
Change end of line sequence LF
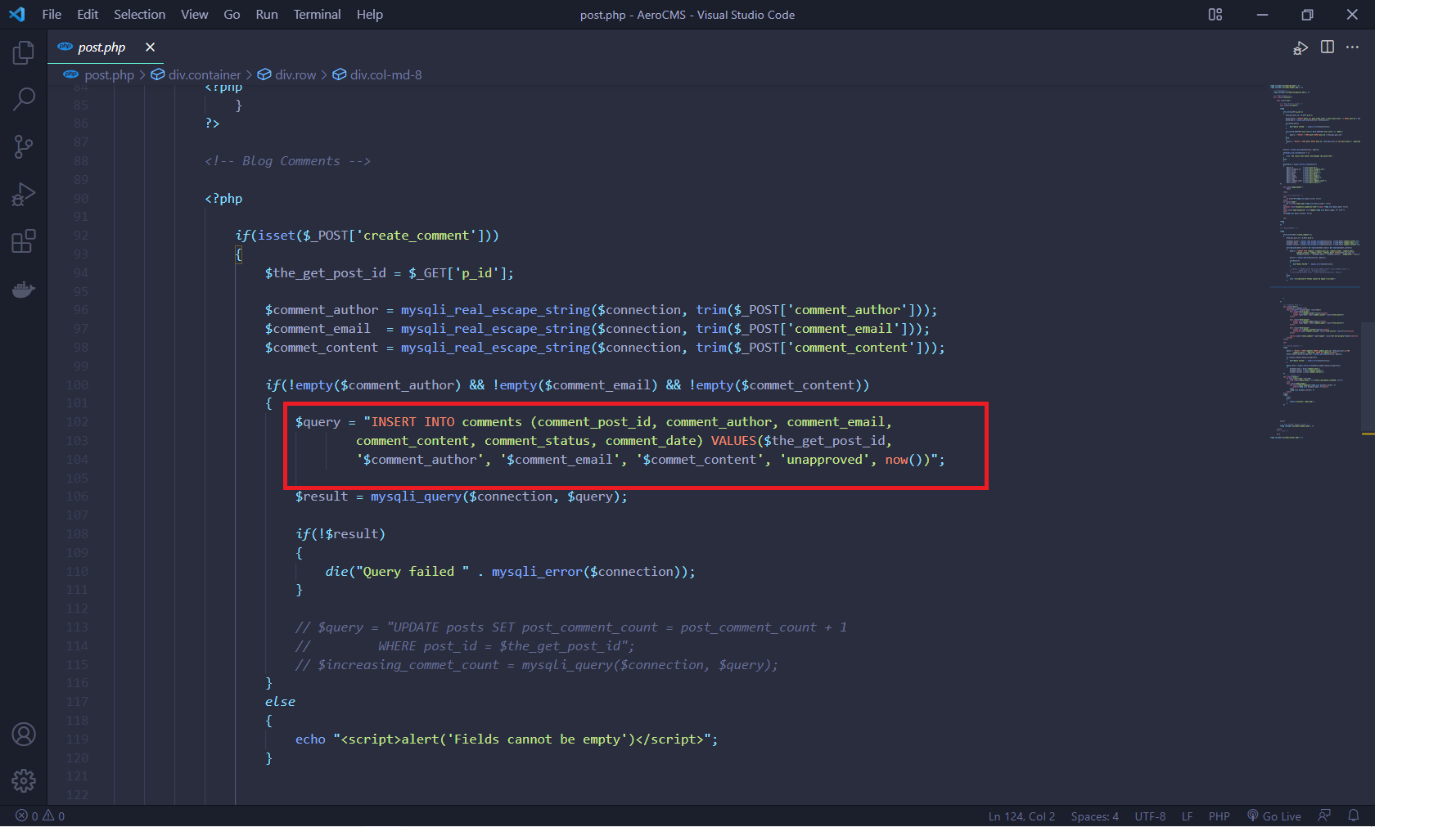[1187, 816]
